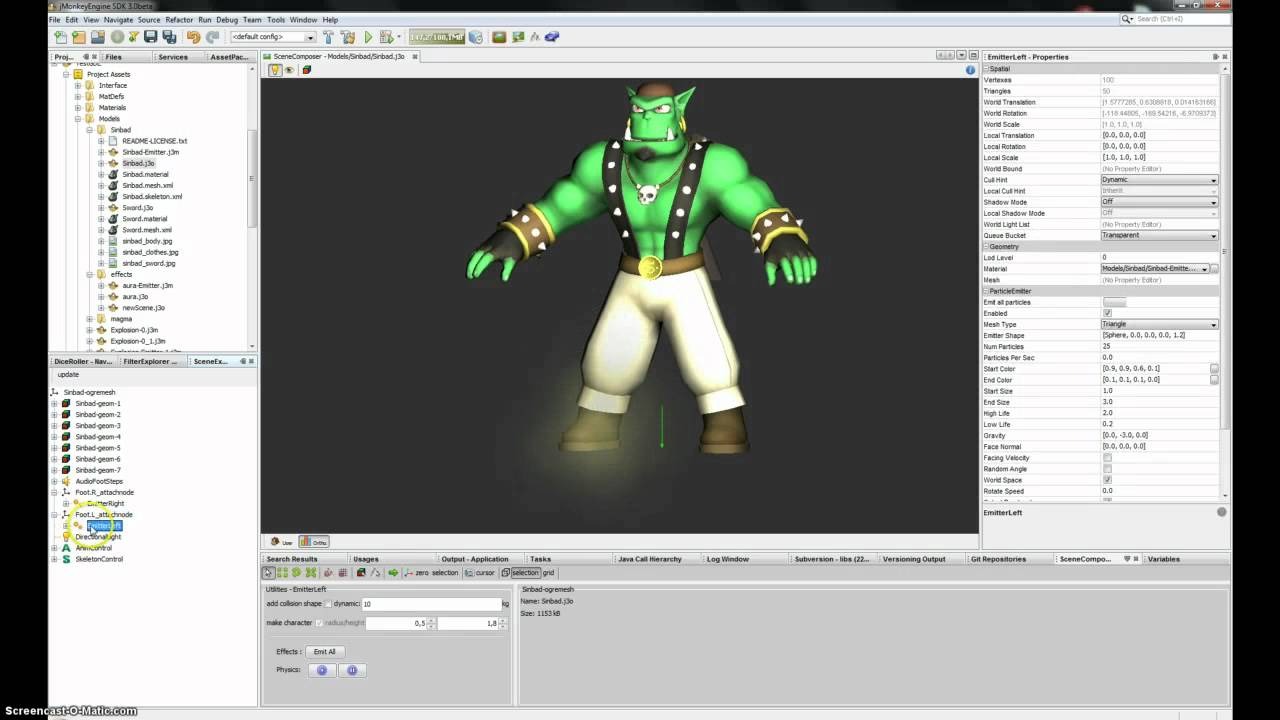
Task: Open the Queue Bucket dropdown
Action: click(x=1159, y=235)
